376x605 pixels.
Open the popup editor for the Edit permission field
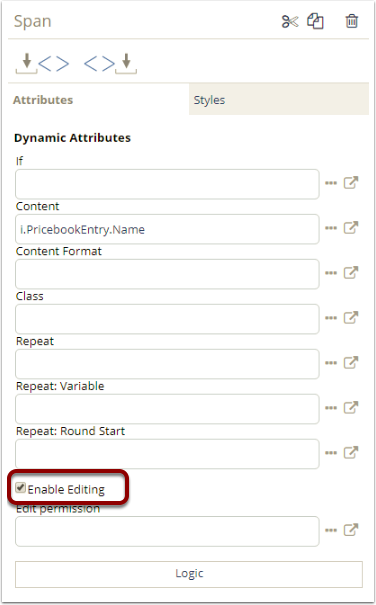[351, 530]
